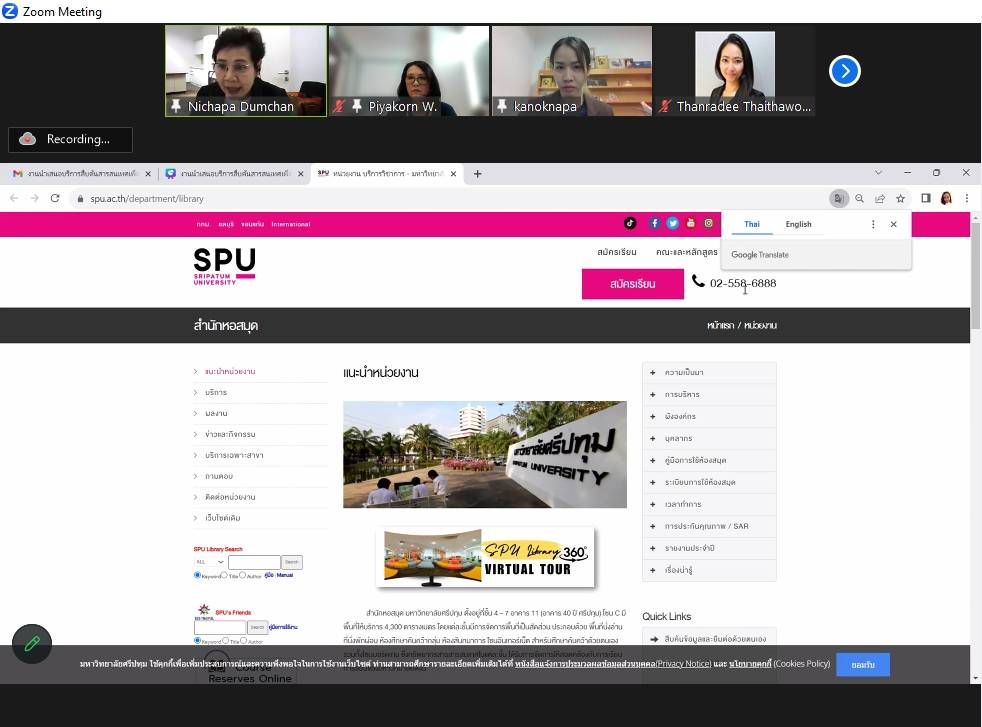Accept cookies with the blue button
Screen dimensions: 982x727
pyautogui.click(x=862, y=664)
